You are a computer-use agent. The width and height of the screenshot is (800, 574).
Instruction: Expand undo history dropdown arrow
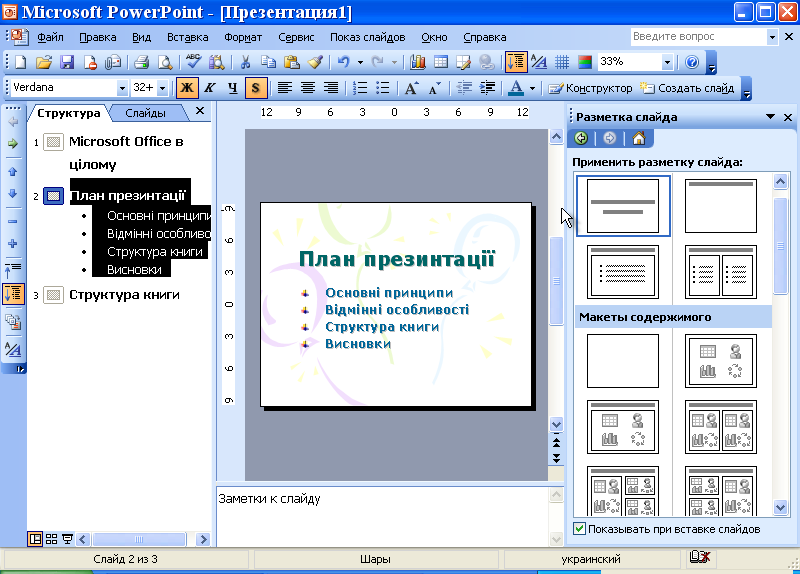360,62
